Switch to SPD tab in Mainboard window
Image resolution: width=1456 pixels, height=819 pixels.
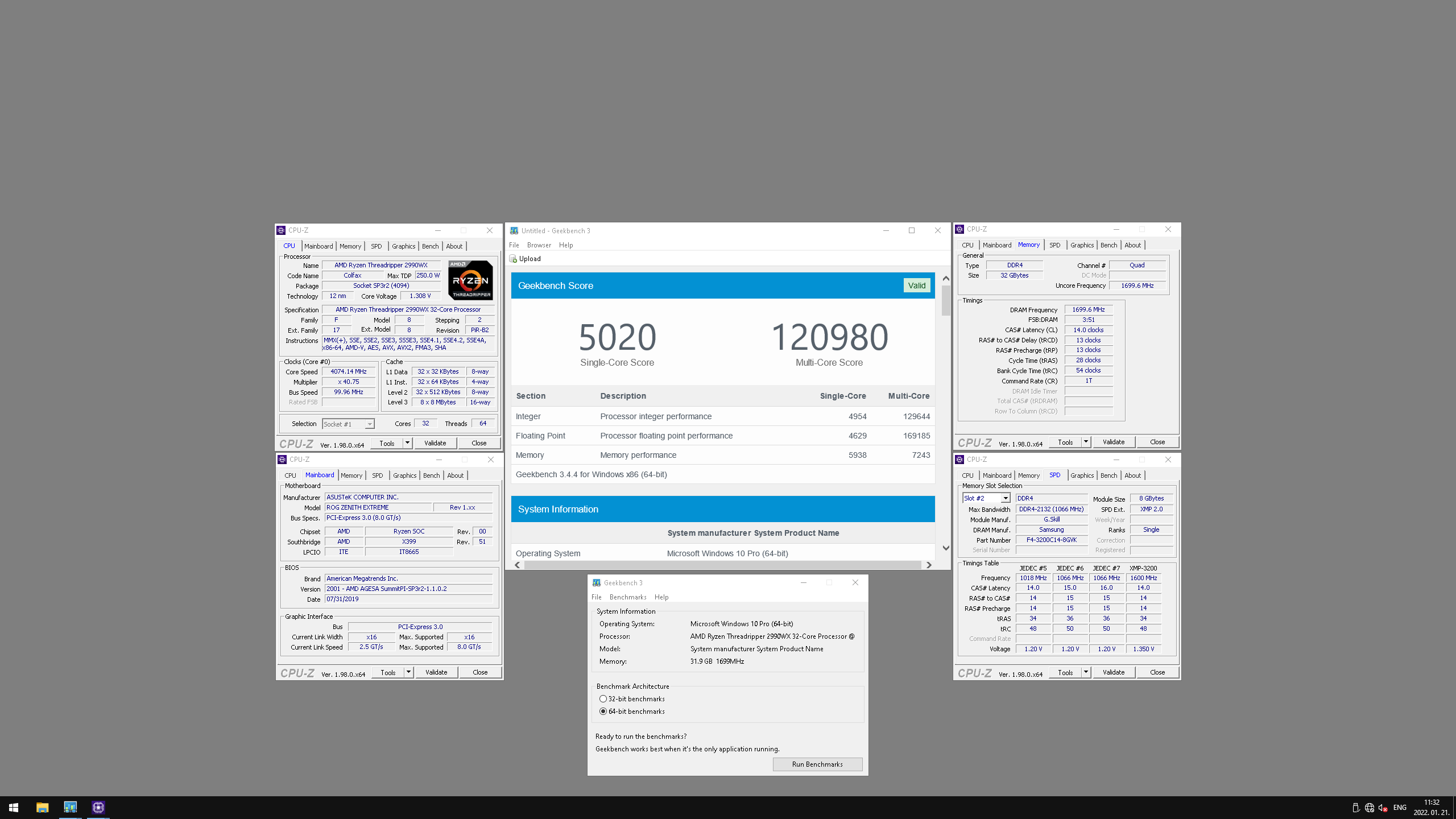click(x=378, y=475)
